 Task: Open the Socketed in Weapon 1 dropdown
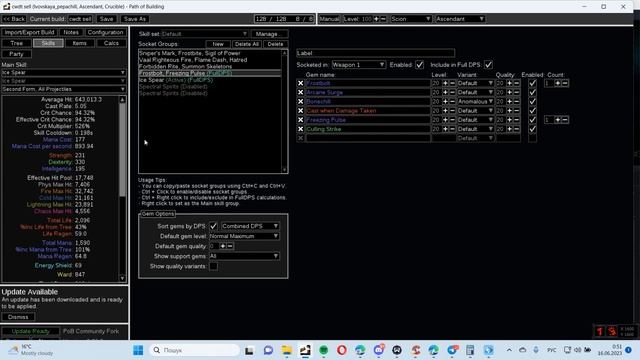pos(358,65)
